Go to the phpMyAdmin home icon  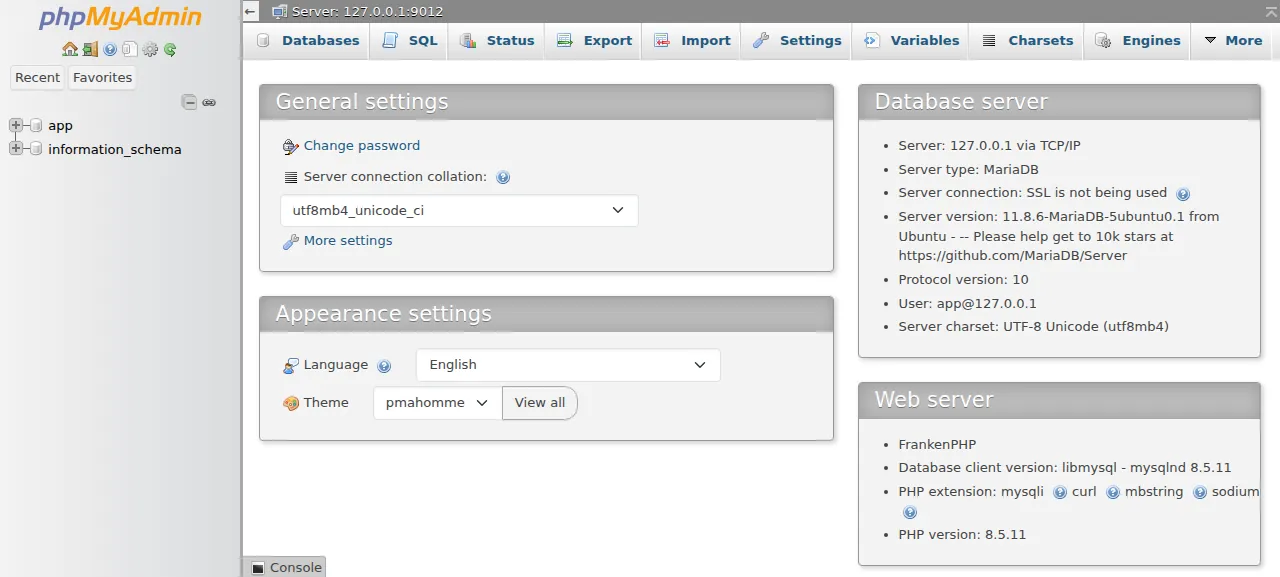69,49
